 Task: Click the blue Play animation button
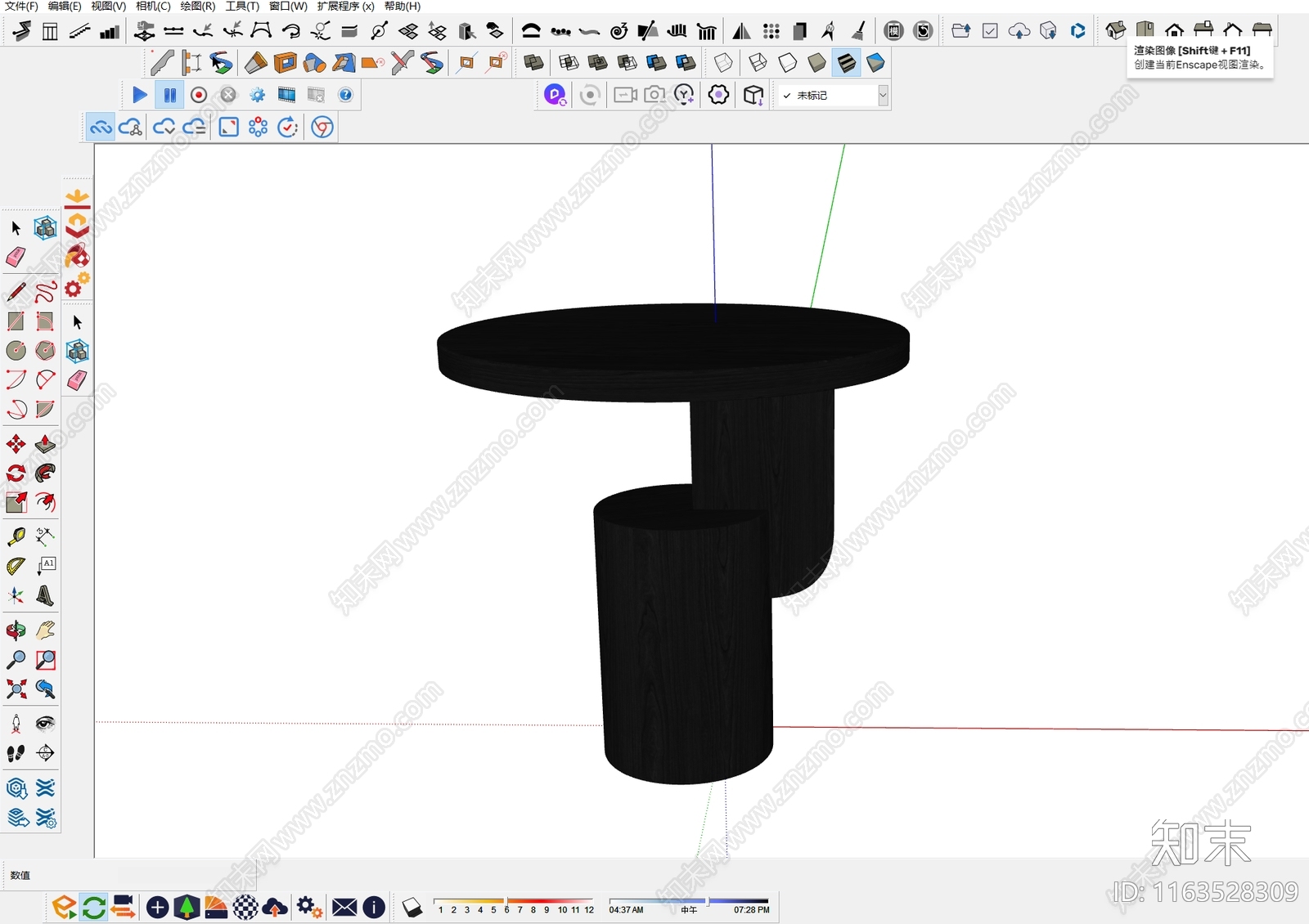(140, 95)
